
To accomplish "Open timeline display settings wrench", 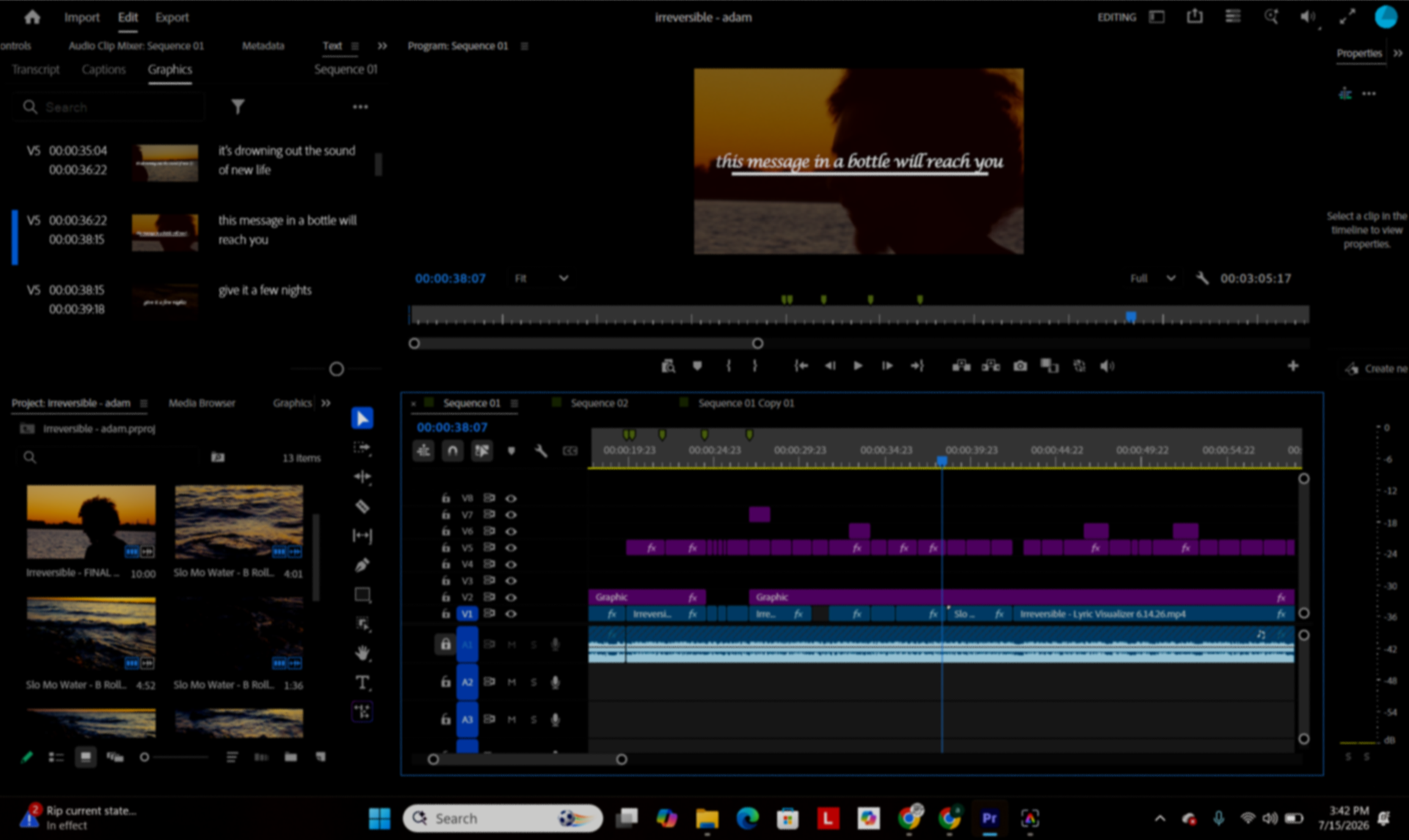I will [x=541, y=450].
